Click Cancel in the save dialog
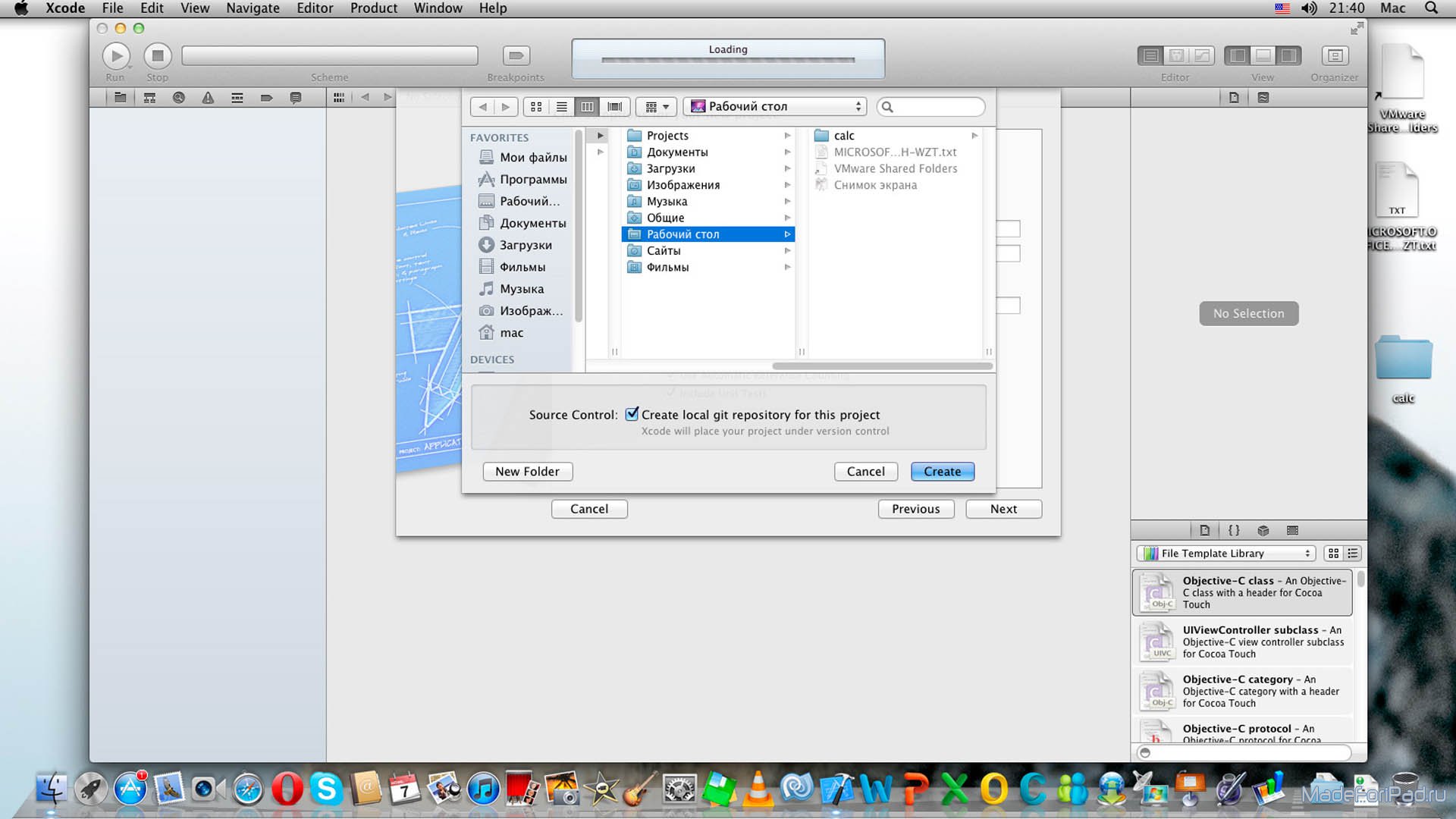The height and width of the screenshot is (819, 1456). (865, 472)
